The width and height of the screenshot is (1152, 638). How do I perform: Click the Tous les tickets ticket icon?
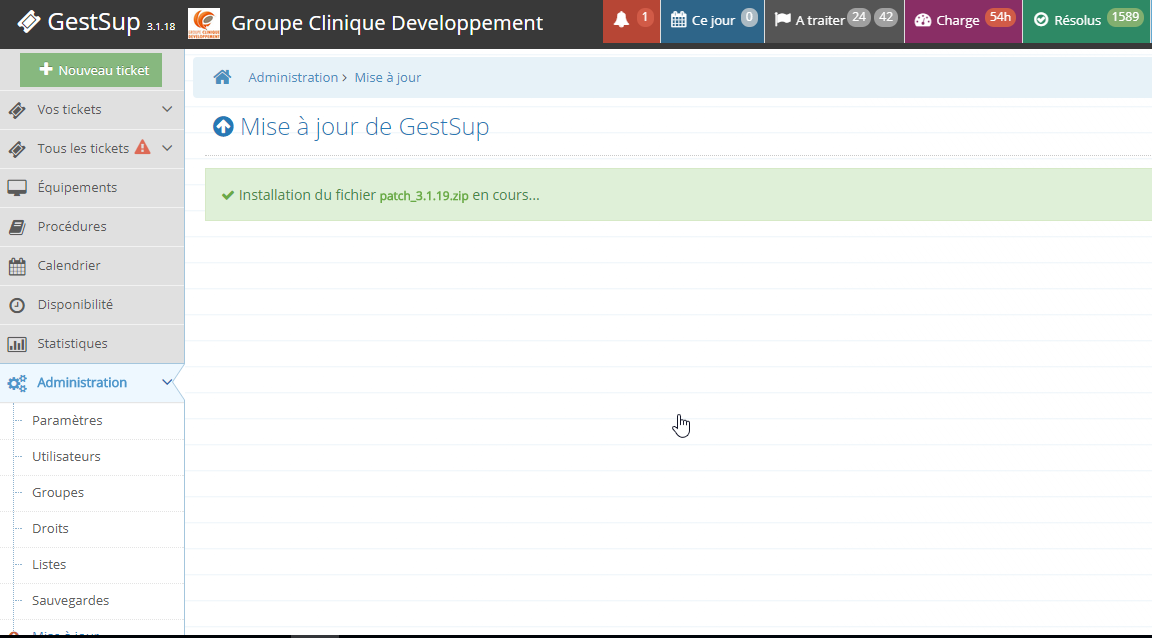coord(17,149)
